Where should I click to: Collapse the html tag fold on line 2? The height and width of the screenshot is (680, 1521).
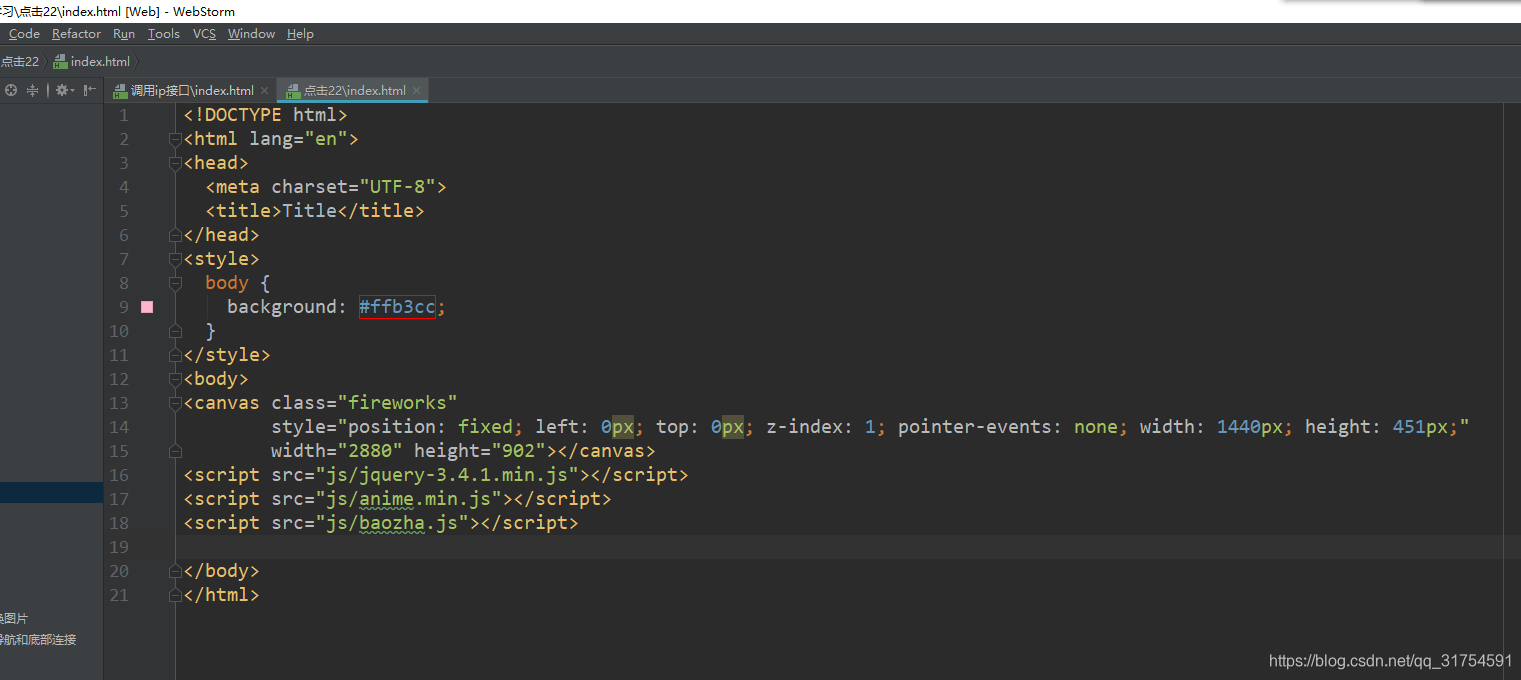pyautogui.click(x=175, y=139)
